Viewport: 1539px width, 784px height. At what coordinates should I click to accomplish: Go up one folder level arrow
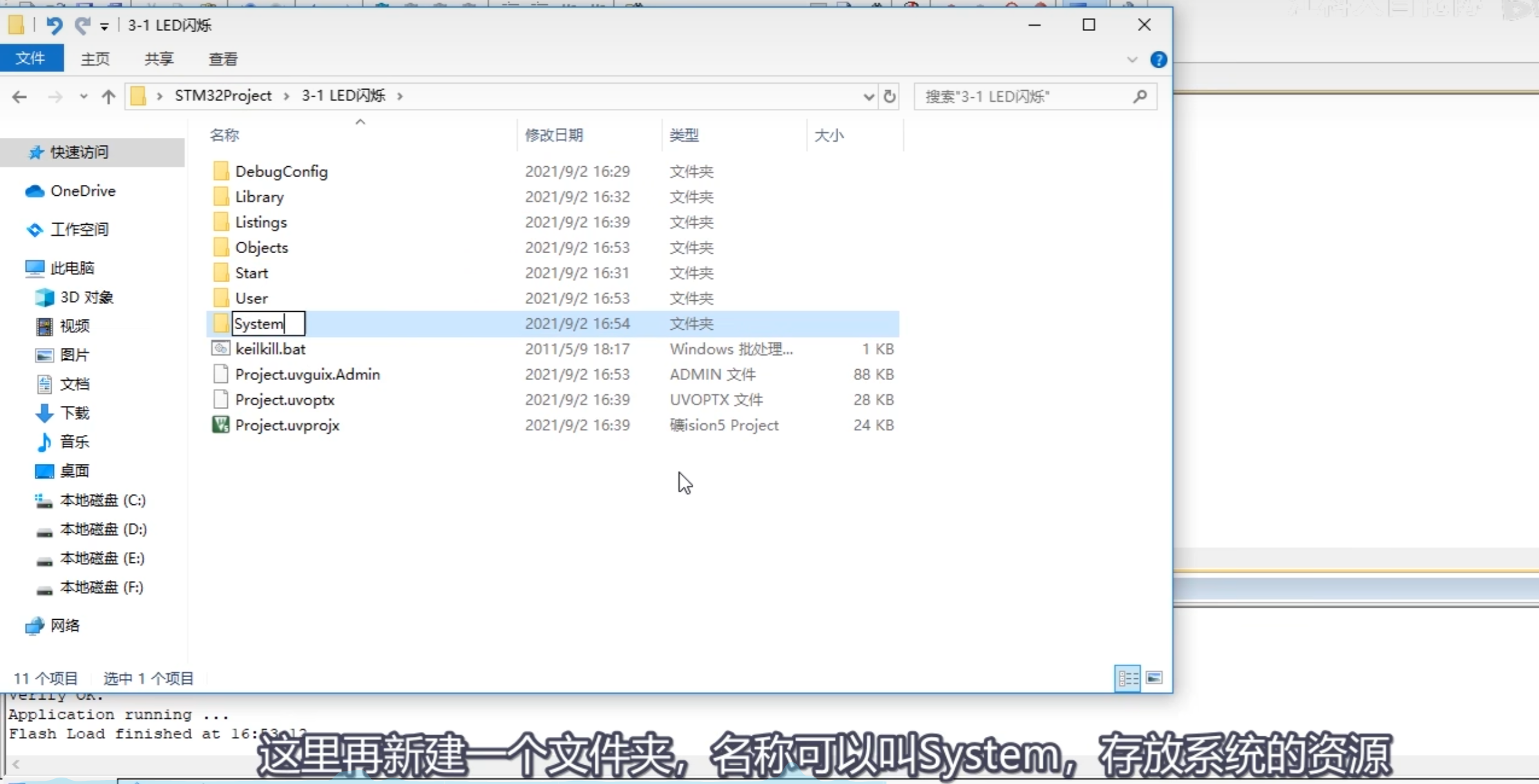[108, 97]
